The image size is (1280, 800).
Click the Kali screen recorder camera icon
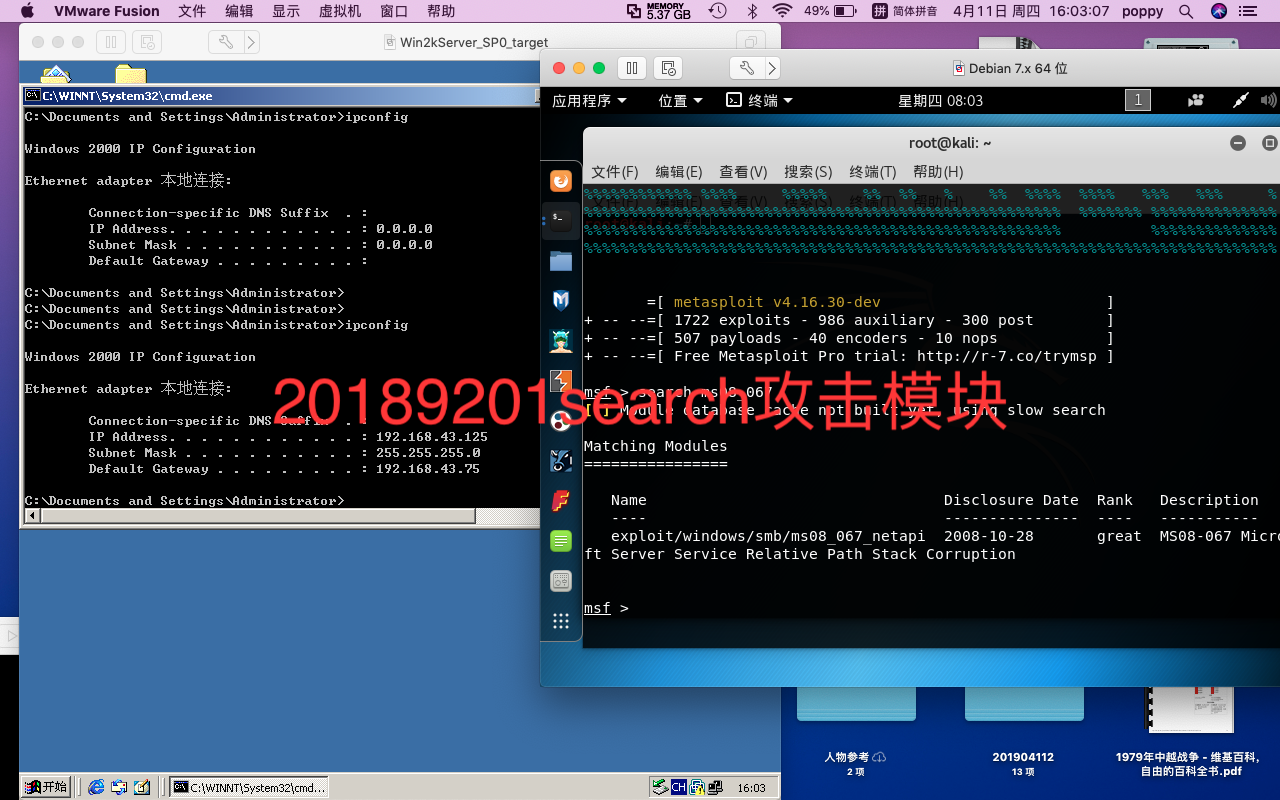(1195, 100)
